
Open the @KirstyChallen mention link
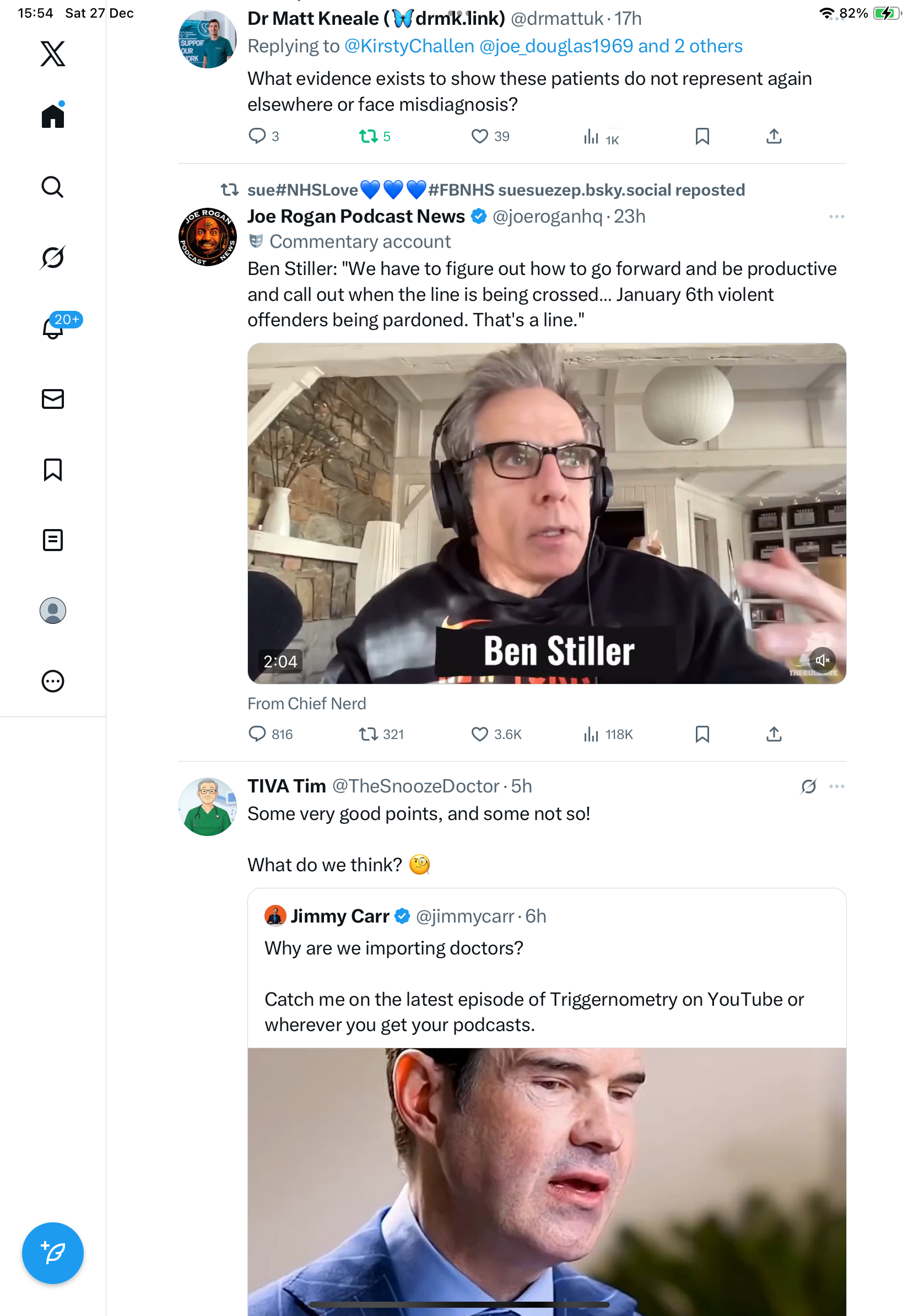coord(409,46)
